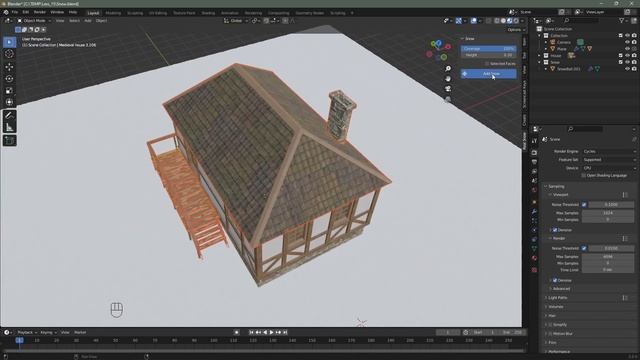This screenshot has width=640, height=360.
Task: Expand the Volumes panel
Action: pos(556,307)
